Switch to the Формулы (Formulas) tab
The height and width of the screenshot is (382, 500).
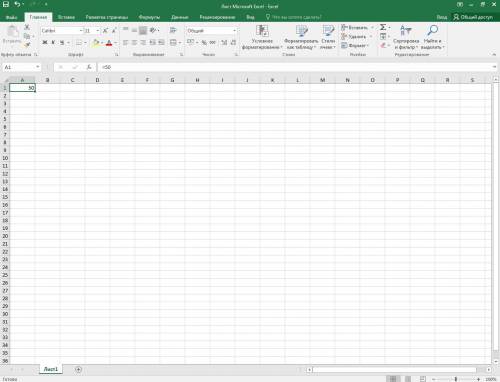(149, 17)
